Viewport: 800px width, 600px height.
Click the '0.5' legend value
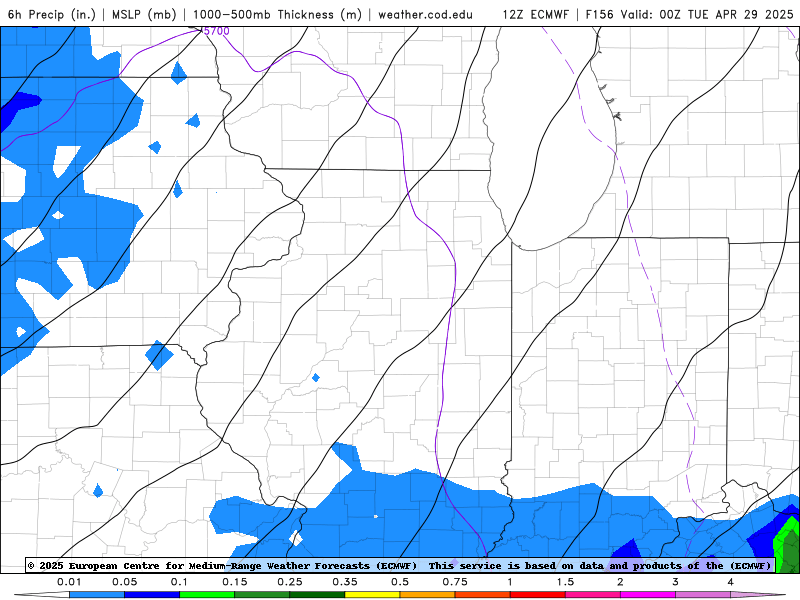pos(400,582)
